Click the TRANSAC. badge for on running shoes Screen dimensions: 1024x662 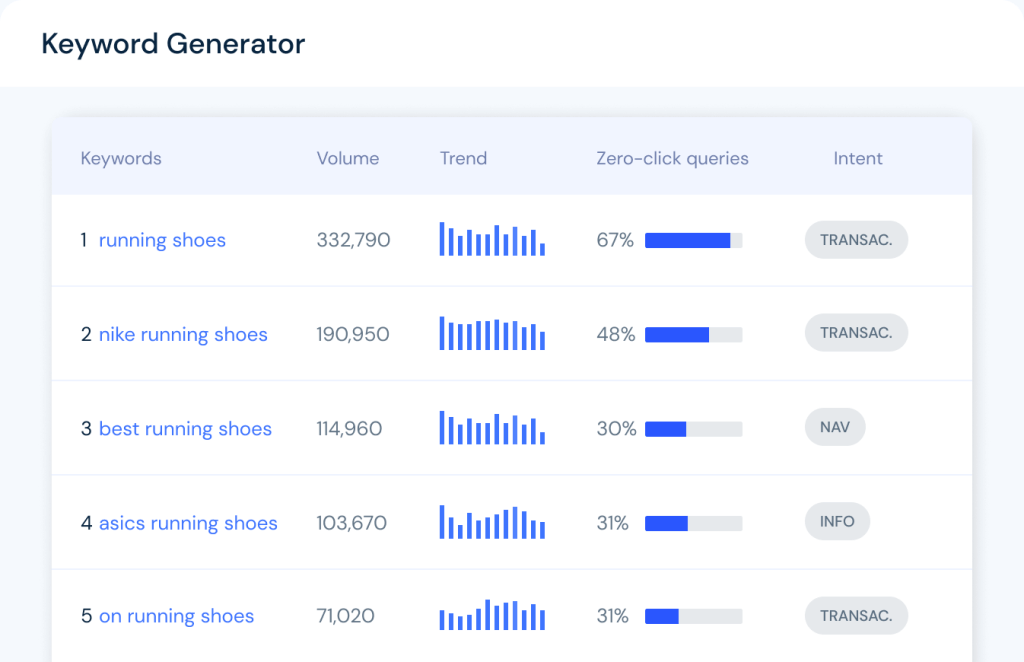[x=856, y=615]
